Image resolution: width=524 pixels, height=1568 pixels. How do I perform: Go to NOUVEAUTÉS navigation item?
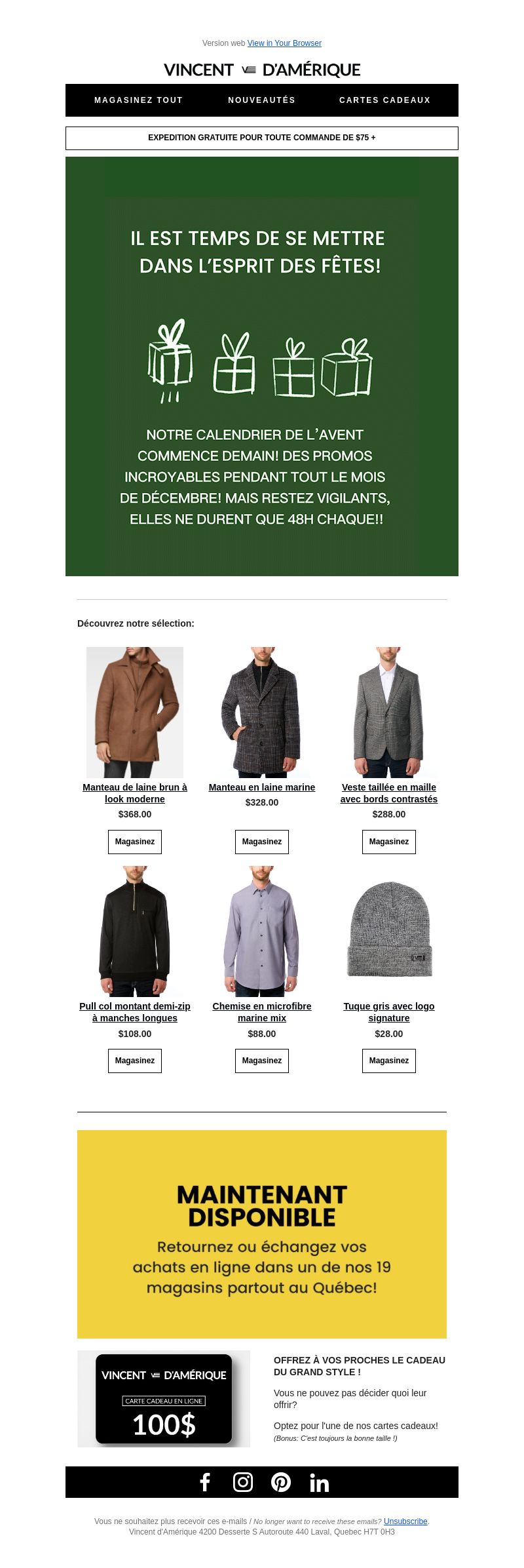coord(262,100)
